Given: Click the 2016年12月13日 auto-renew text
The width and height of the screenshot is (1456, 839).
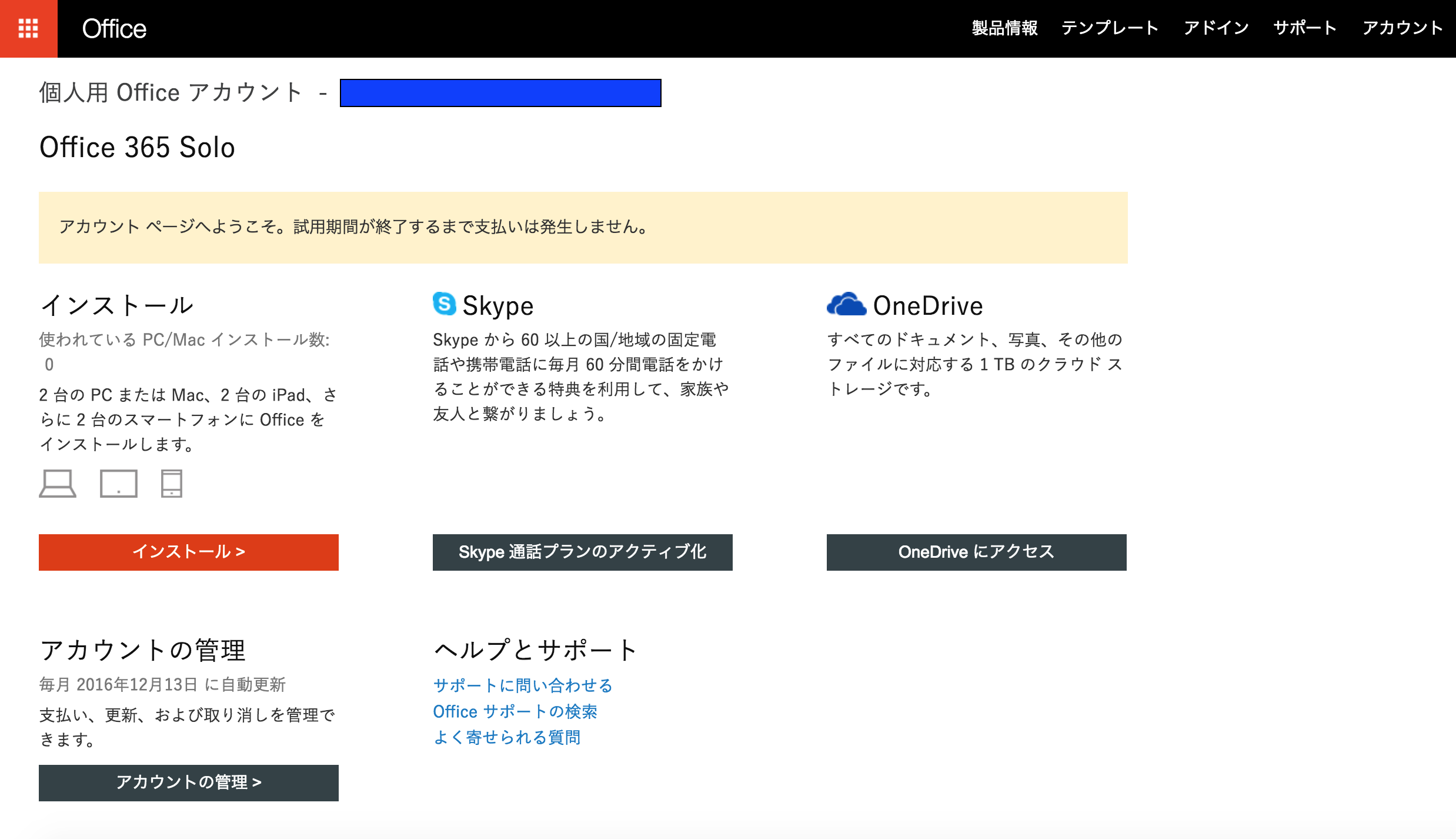Looking at the screenshot, I should (162, 684).
